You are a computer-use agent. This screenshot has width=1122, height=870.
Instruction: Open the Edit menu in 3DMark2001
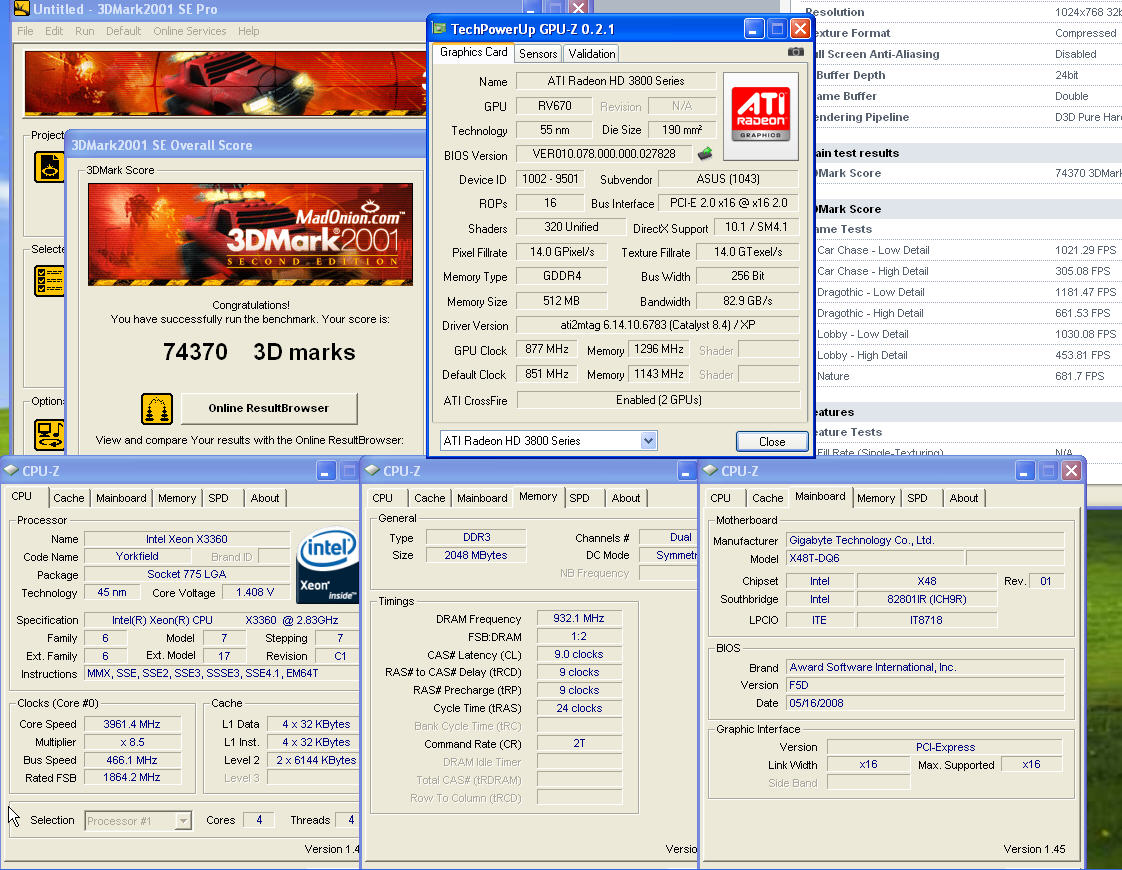tap(54, 31)
